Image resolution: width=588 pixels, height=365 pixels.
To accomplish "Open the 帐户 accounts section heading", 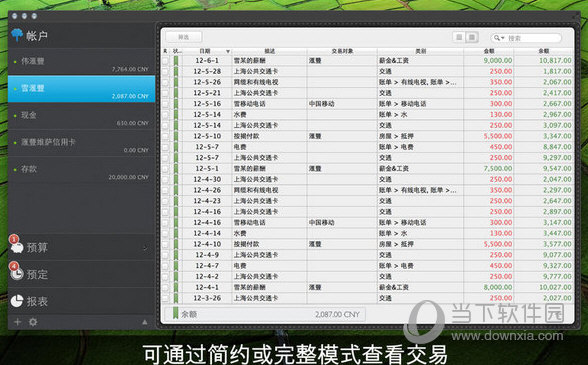I will pyautogui.click(x=37, y=36).
